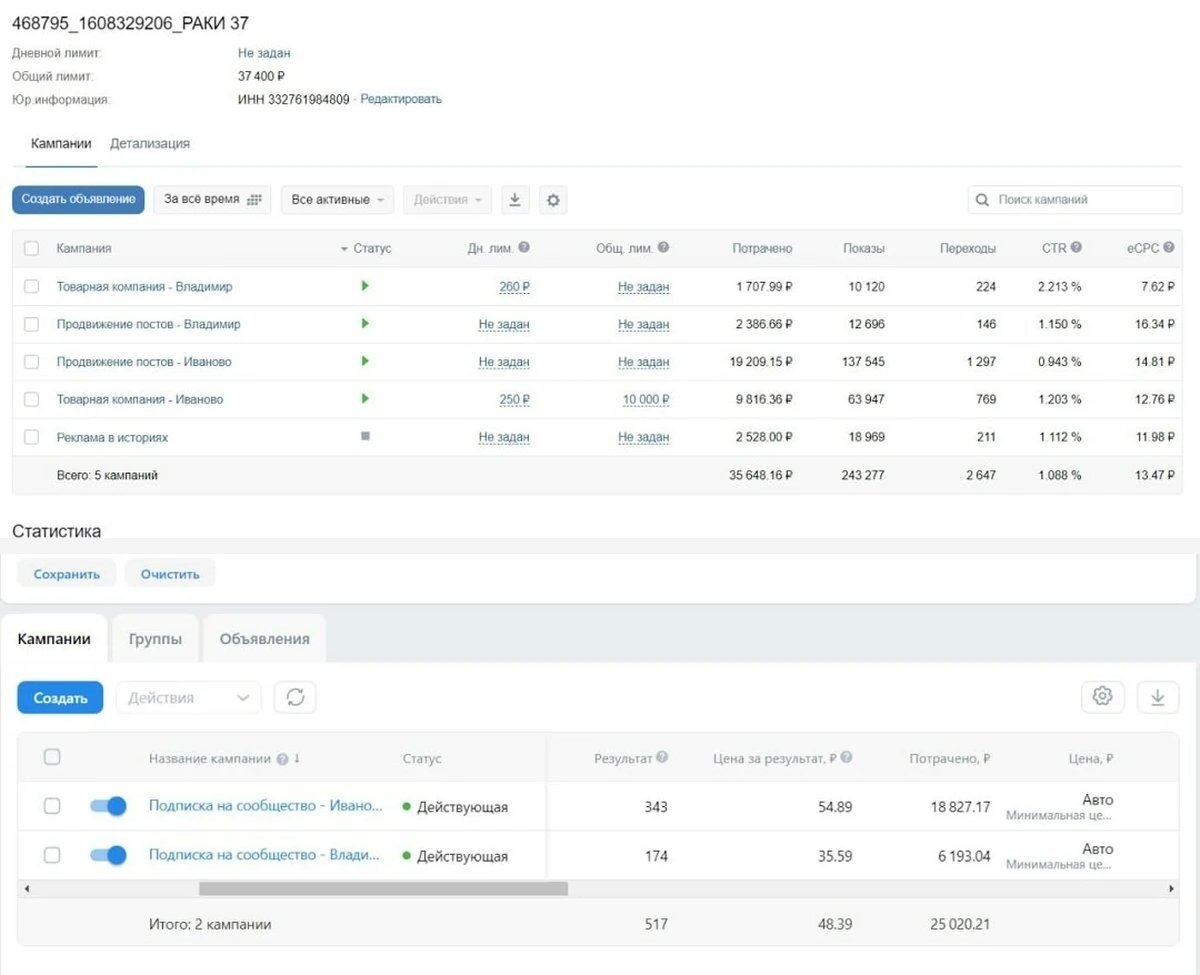Click the scrollbar right arrow in lower table
Image resolution: width=1200 pixels, height=975 pixels.
[1171, 888]
